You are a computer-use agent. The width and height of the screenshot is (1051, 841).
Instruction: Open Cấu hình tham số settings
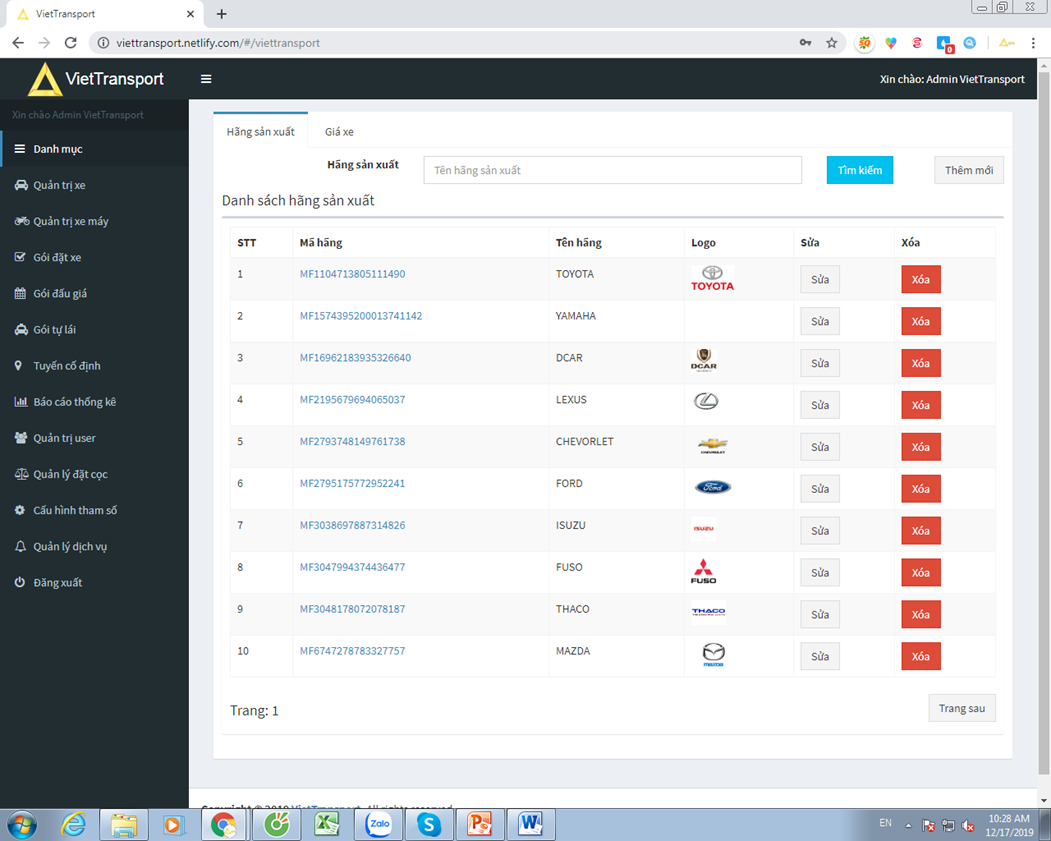click(x=70, y=510)
